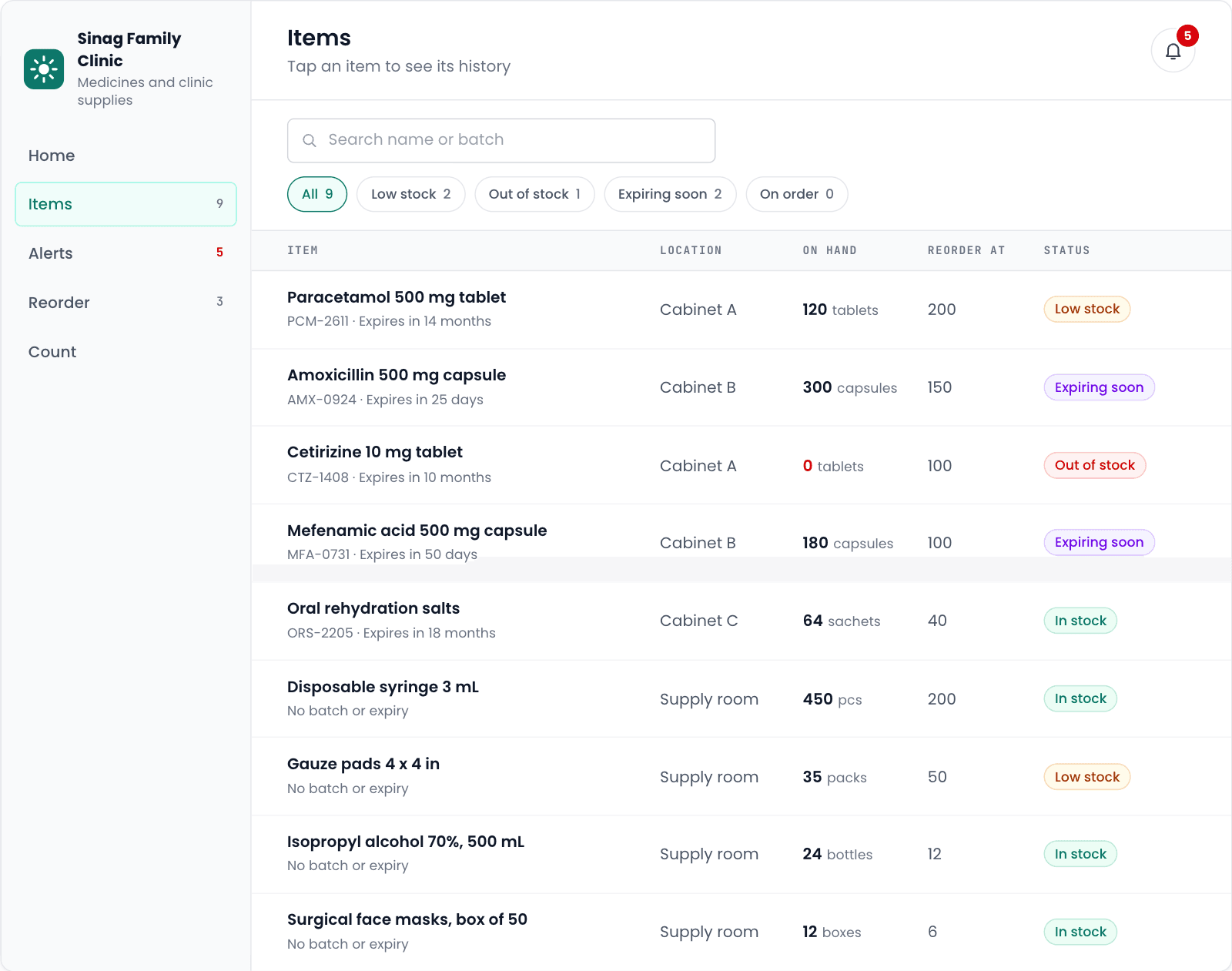Viewport: 1232px width, 971px height.
Task: Open Mefenamic acid 500 mg capsule row
Action: tap(741, 543)
